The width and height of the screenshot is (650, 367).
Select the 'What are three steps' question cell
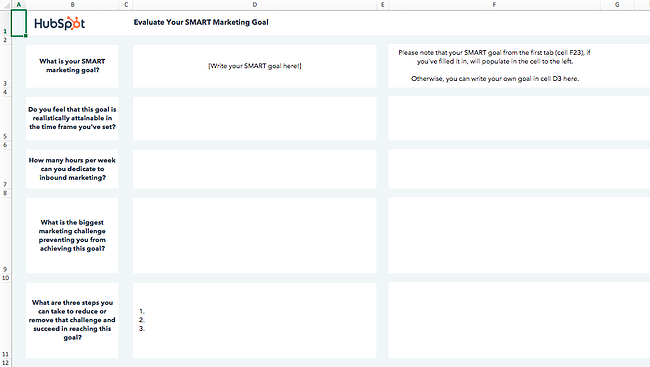[x=72, y=320]
